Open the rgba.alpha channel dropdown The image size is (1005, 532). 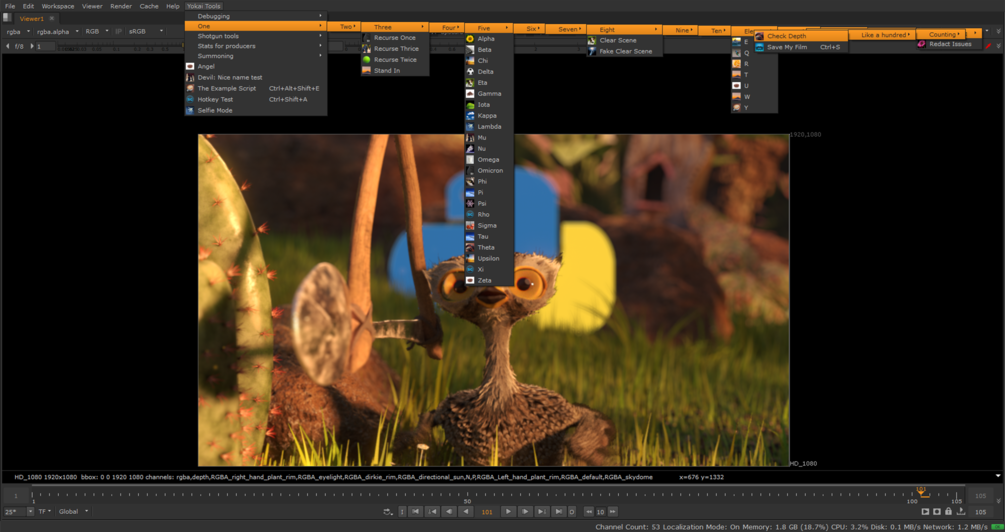tap(58, 31)
